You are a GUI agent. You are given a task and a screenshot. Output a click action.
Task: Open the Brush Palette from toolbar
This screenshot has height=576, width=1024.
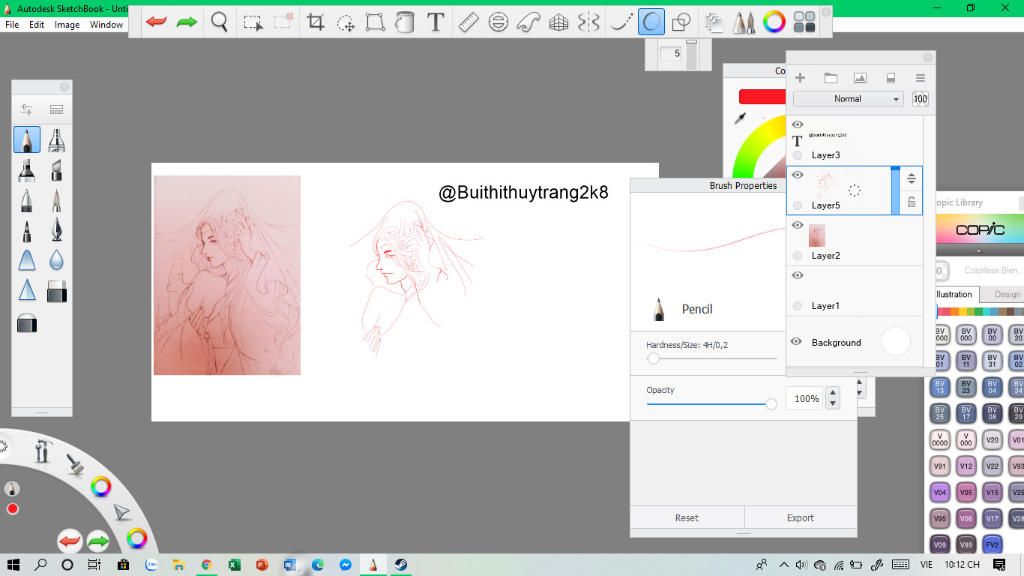[x=744, y=22]
